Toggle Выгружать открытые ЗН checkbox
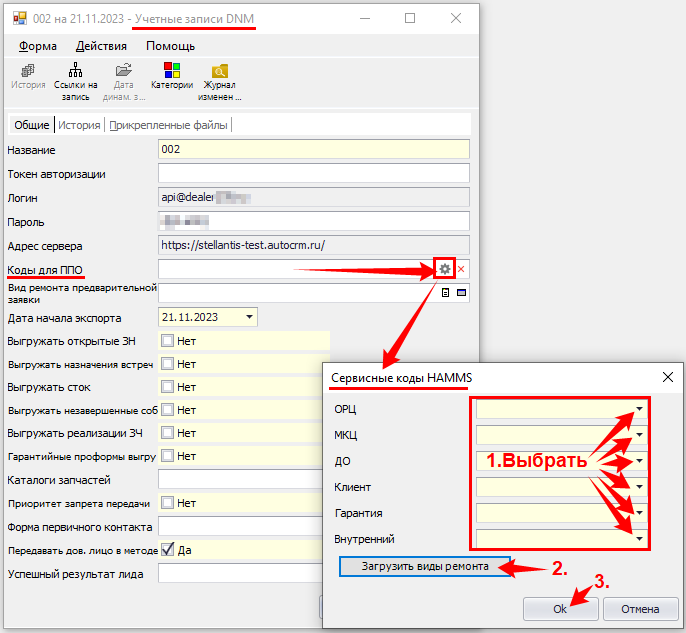Image resolution: width=686 pixels, height=633 pixels. [x=168, y=341]
